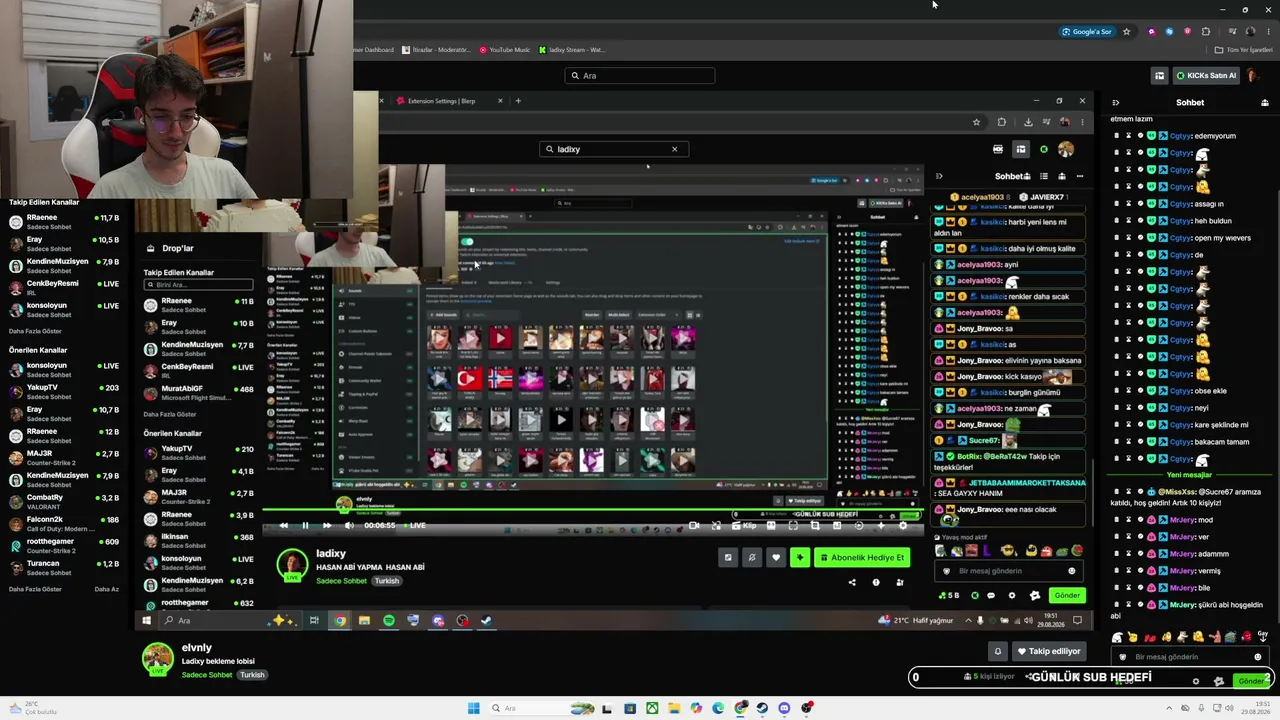
Task: Launch Xbox from the light Windows taskbar
Action: coord(652,709)
